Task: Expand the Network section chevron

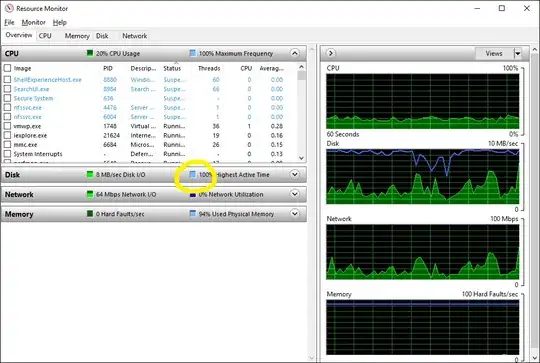Action: (x=295, y=194)
